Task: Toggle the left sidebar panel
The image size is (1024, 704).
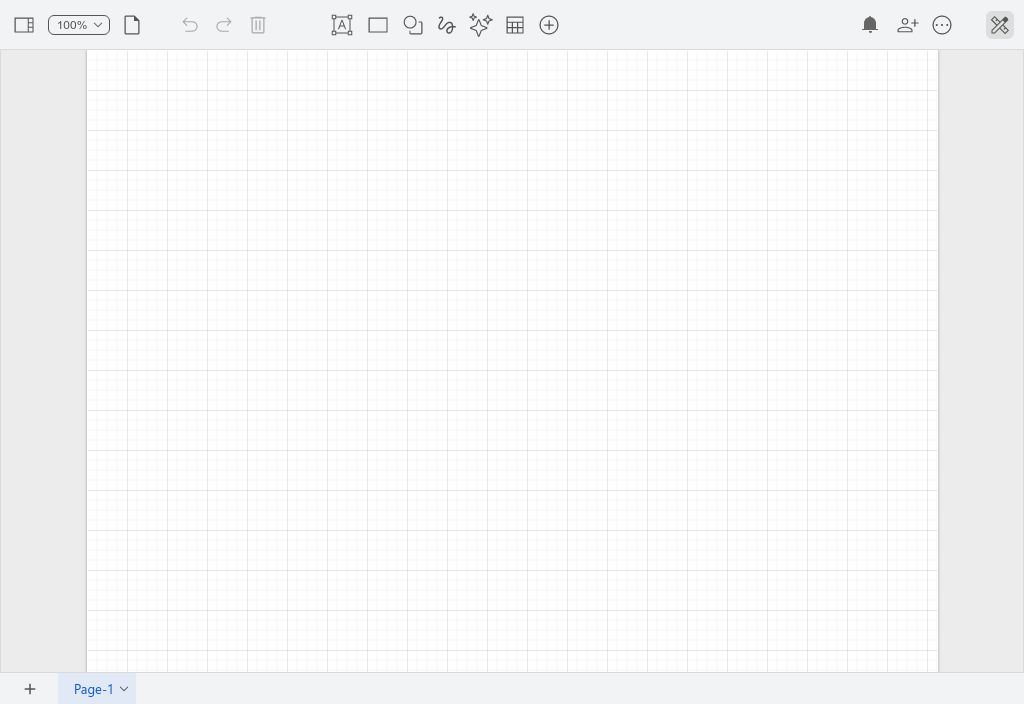Action: [x=23, y=25]
